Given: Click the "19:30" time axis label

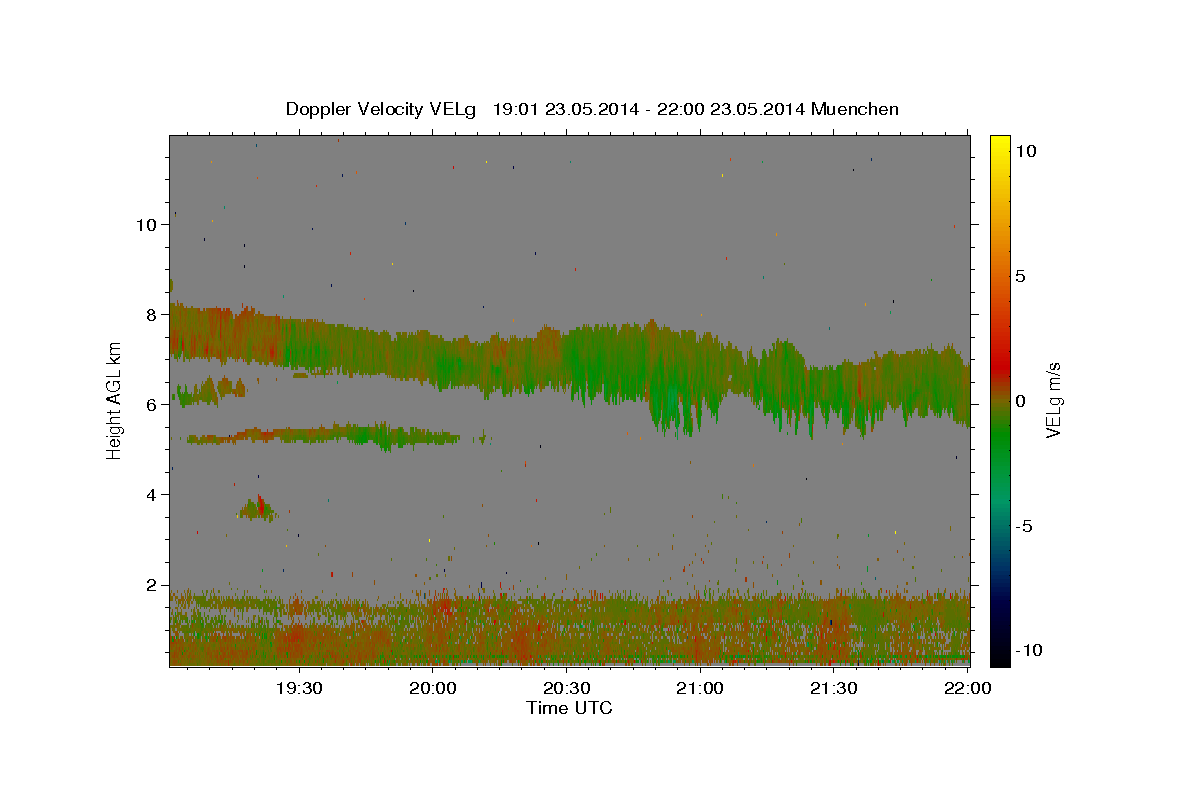Looking at the screenshot, I should tap(299, 688).
